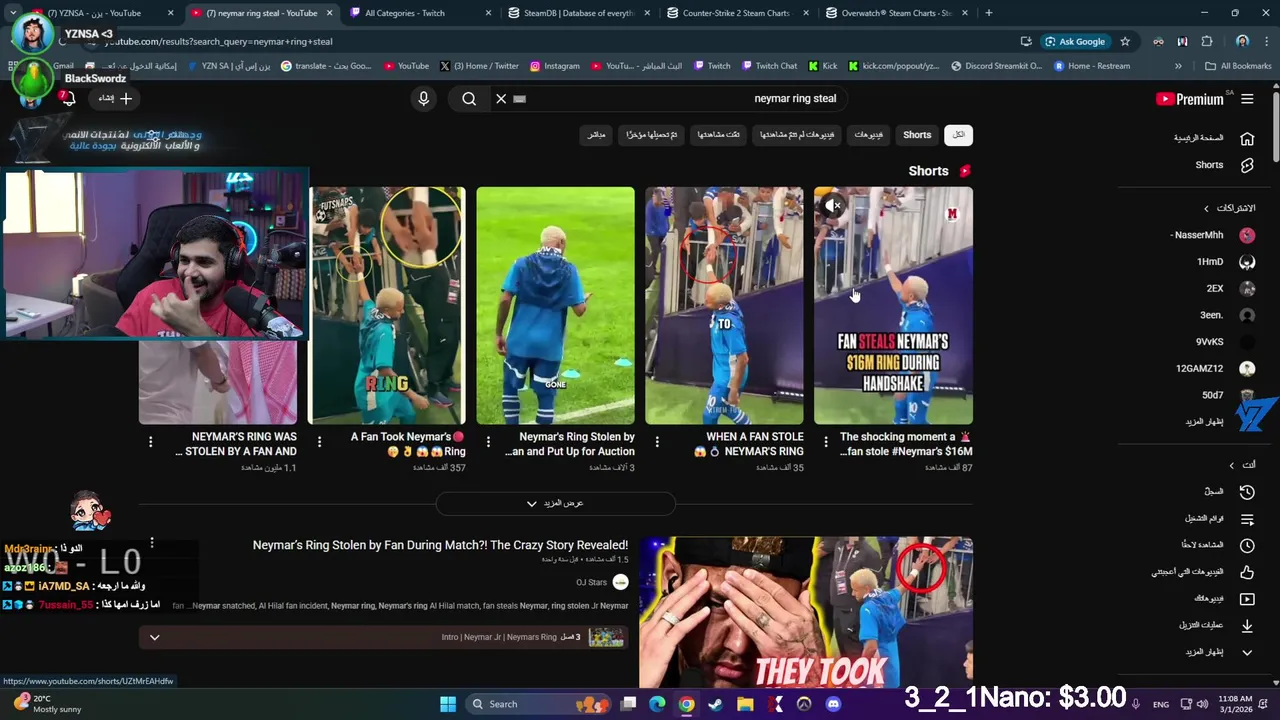This screenshot has width=1280, height=720.
Task: Open File Explorer from the taskbar
Action: 745,704
